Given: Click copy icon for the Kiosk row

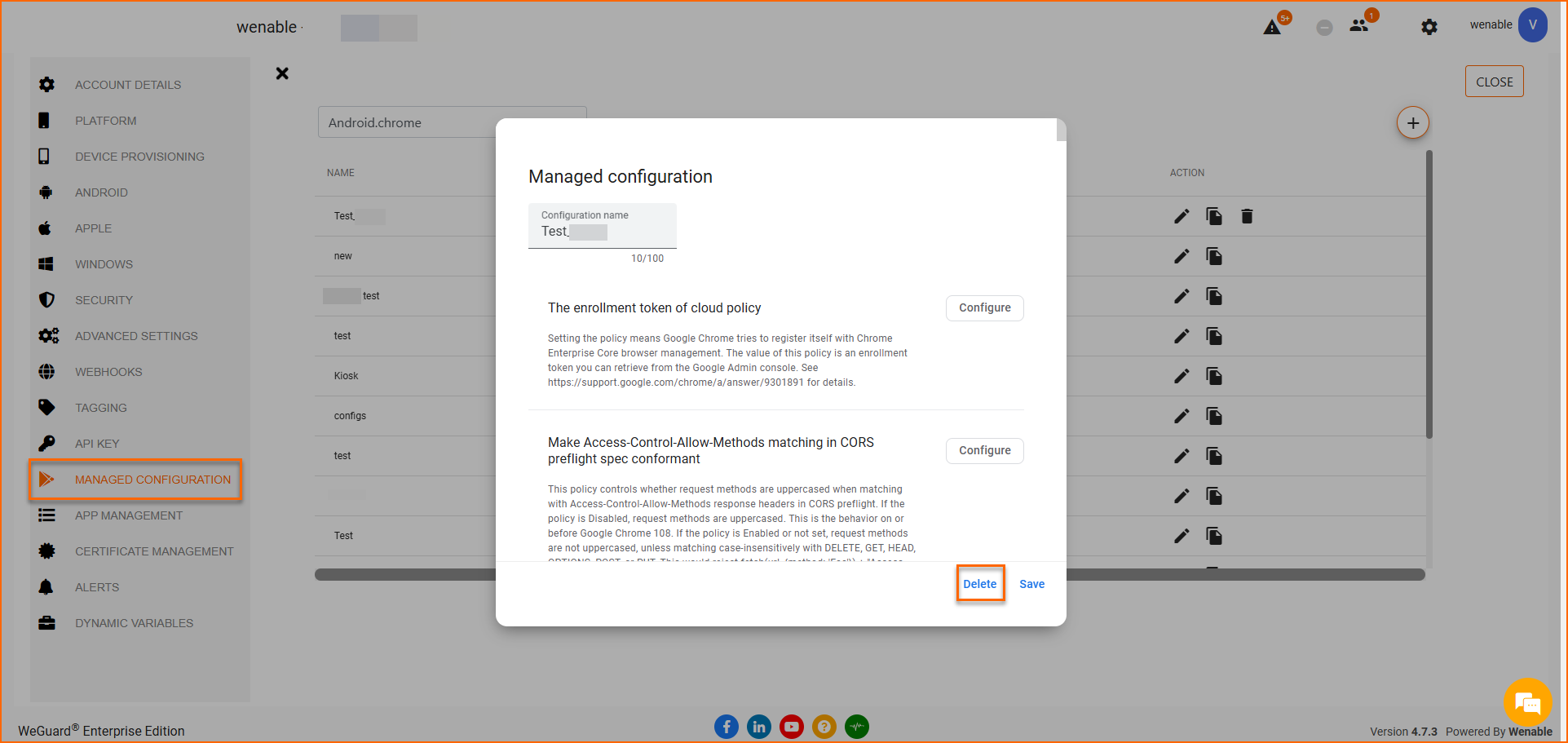Looking at the screenshot, I should coord(1214,376).
